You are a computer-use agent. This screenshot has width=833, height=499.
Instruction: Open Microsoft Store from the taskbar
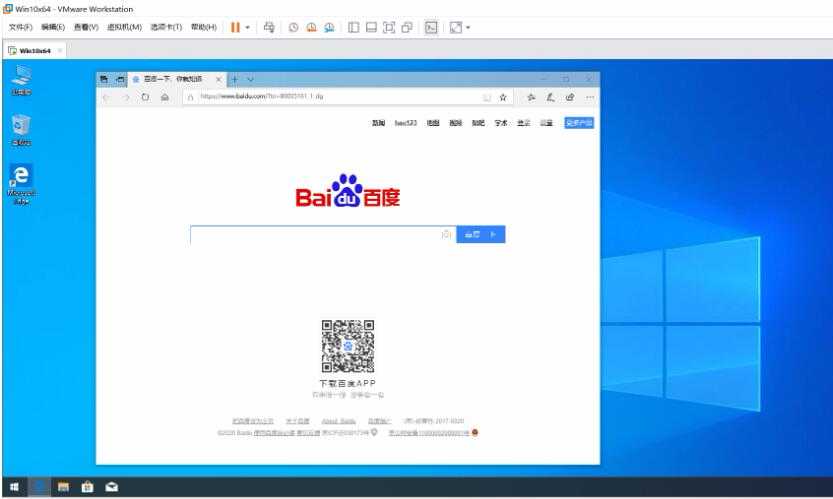coord(87,487)
